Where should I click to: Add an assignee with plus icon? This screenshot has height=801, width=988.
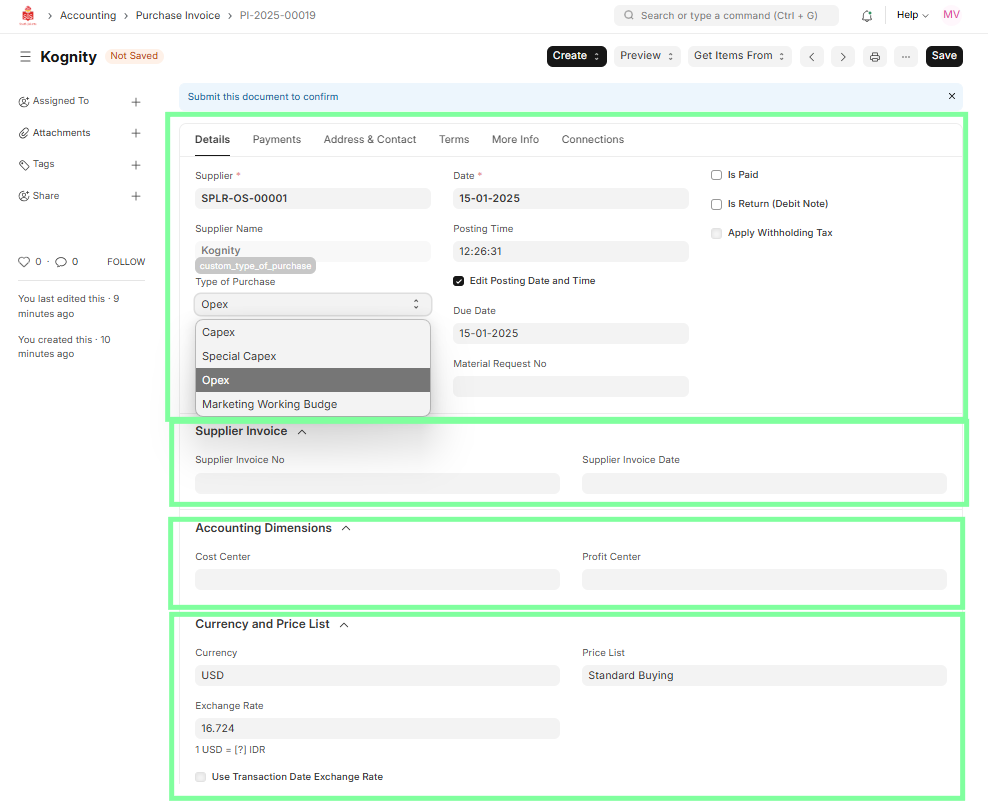(136, 102)
